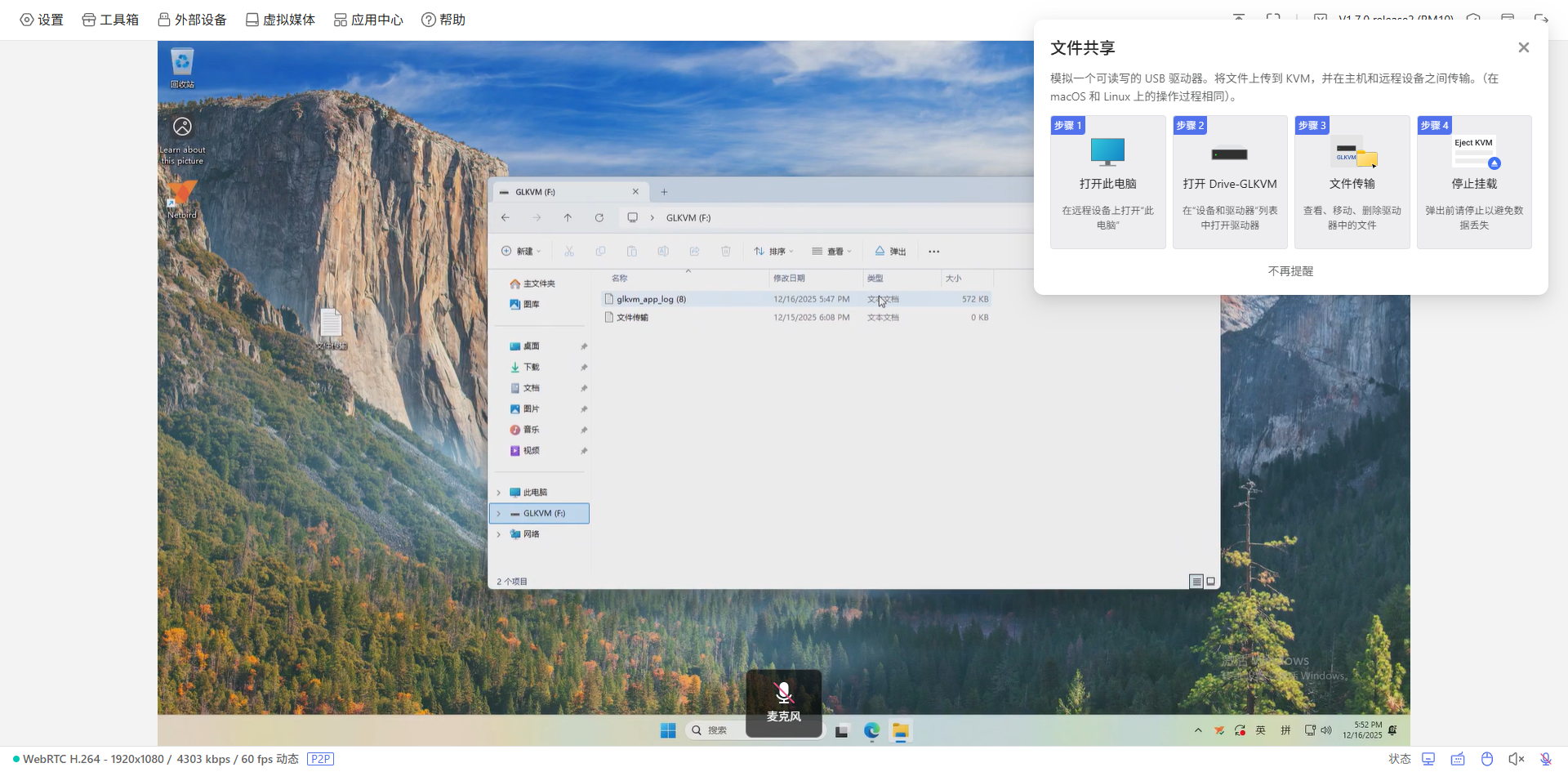This screenshot has width=1568, height=772.
Task: Click 不再提醒 to stop reminders
Action: coord(1290,271)
